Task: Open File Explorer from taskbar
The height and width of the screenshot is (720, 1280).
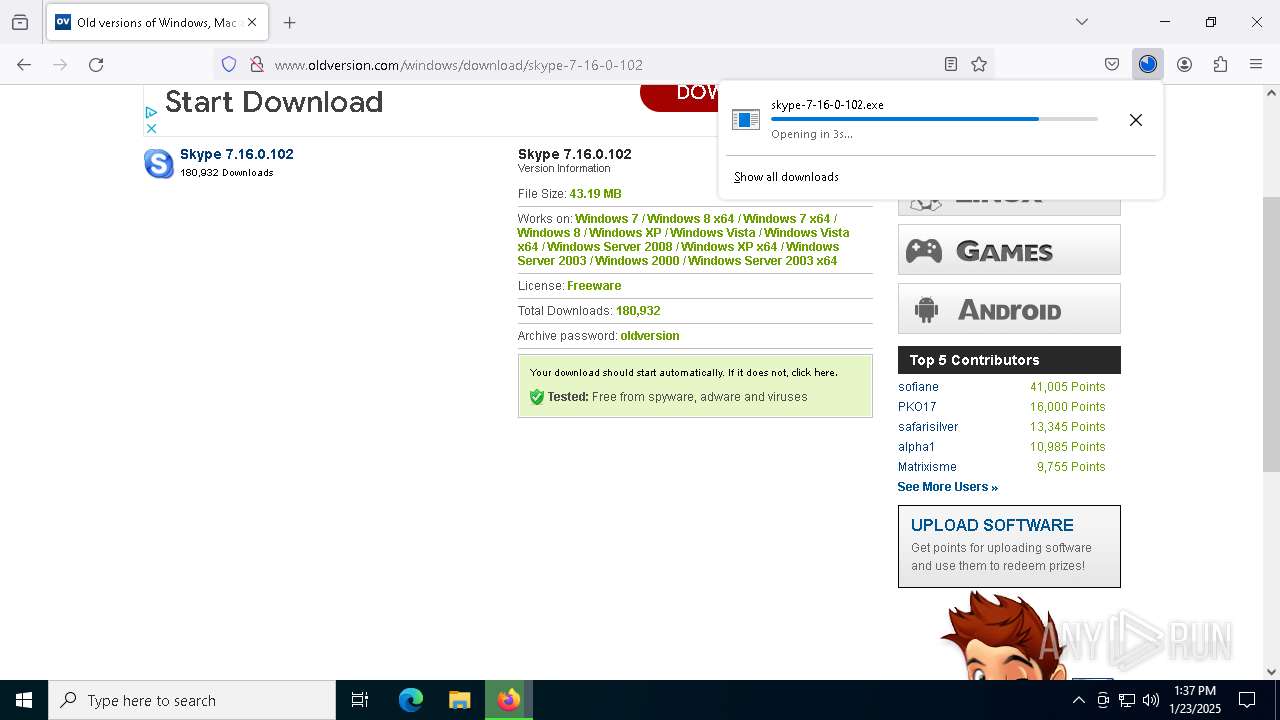Action: pyautogui.click(x=459, y=700)
